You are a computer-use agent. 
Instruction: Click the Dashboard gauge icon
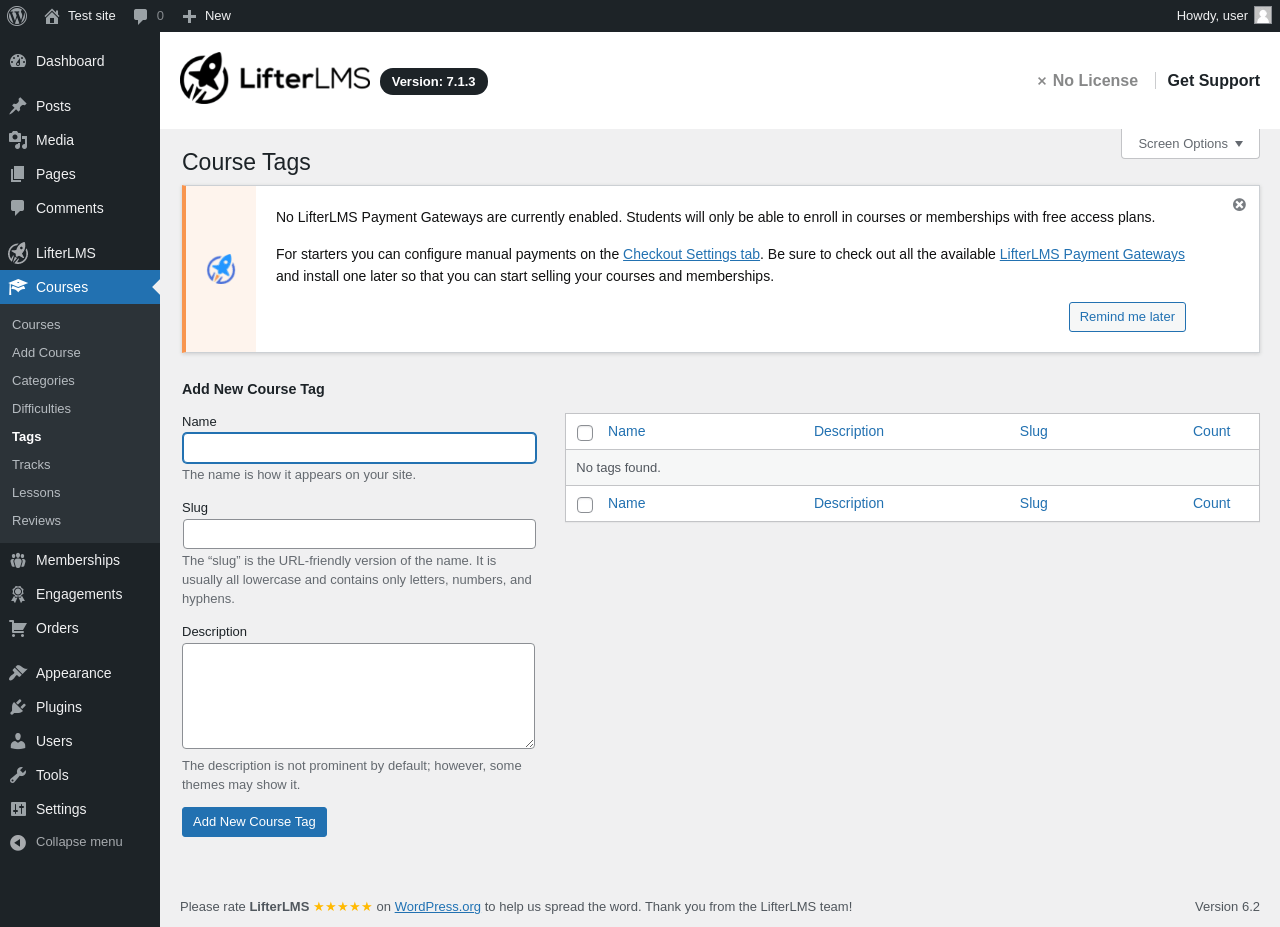(18, 61)
